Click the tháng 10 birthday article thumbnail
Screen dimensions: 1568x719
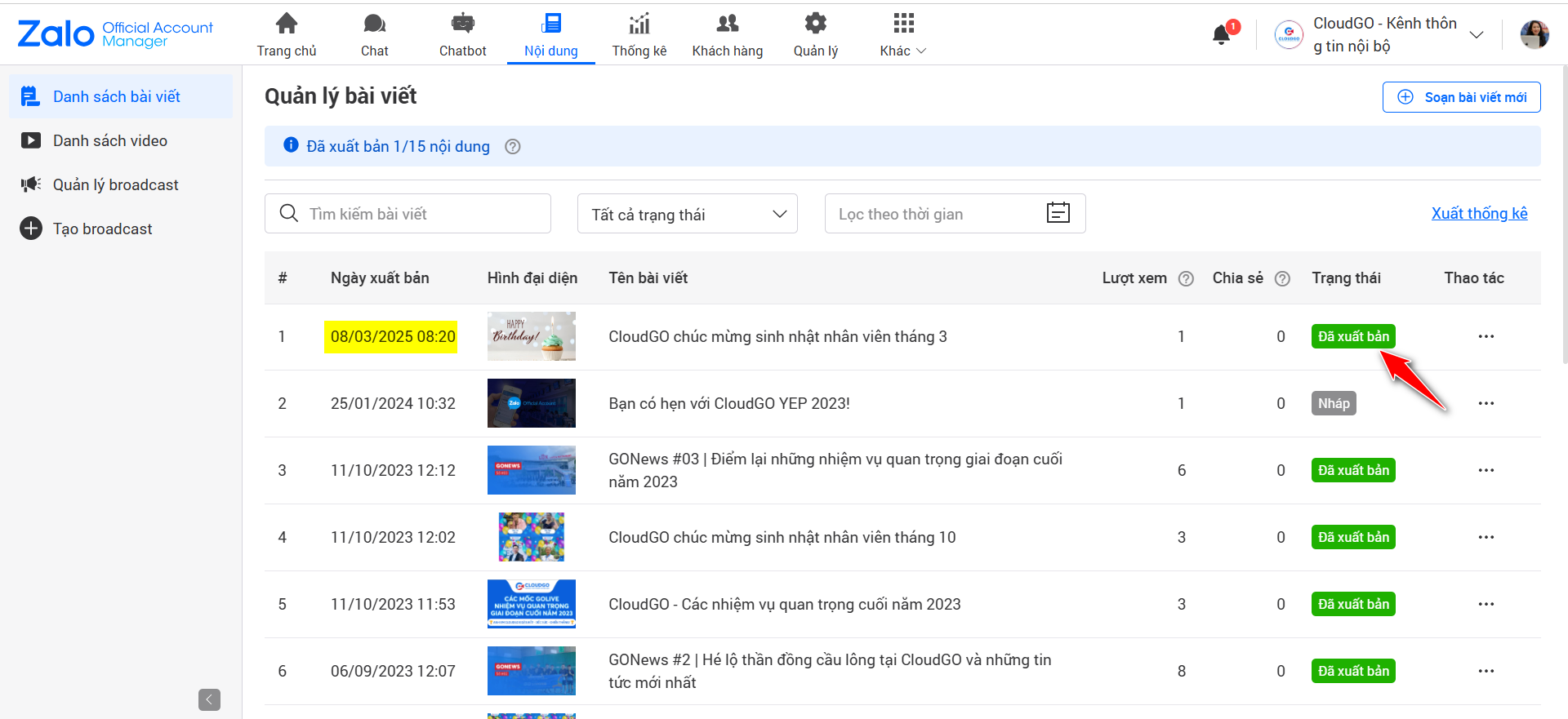coord(532,537)
